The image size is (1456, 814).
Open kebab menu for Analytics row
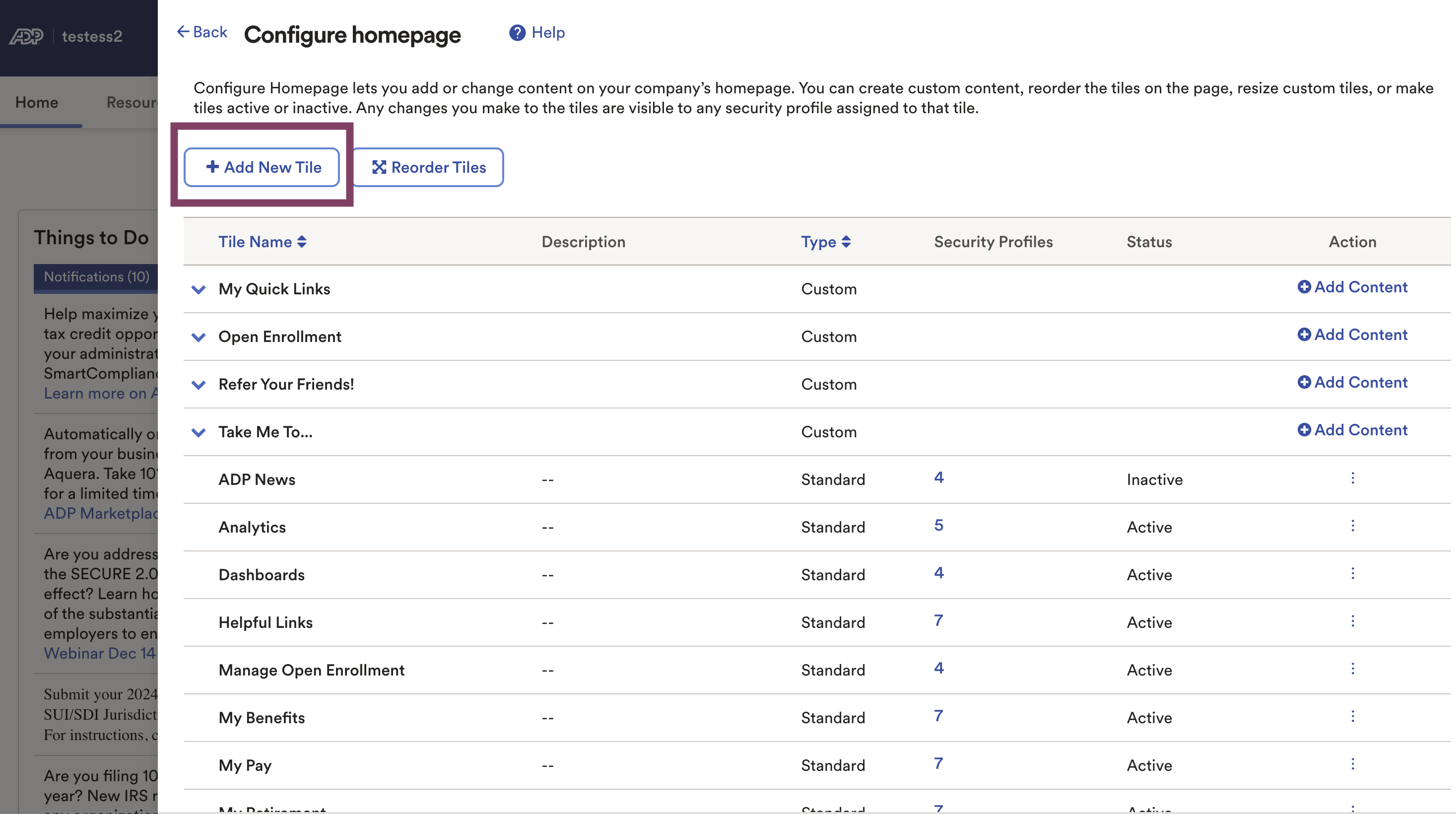[x=1352, y=526]
